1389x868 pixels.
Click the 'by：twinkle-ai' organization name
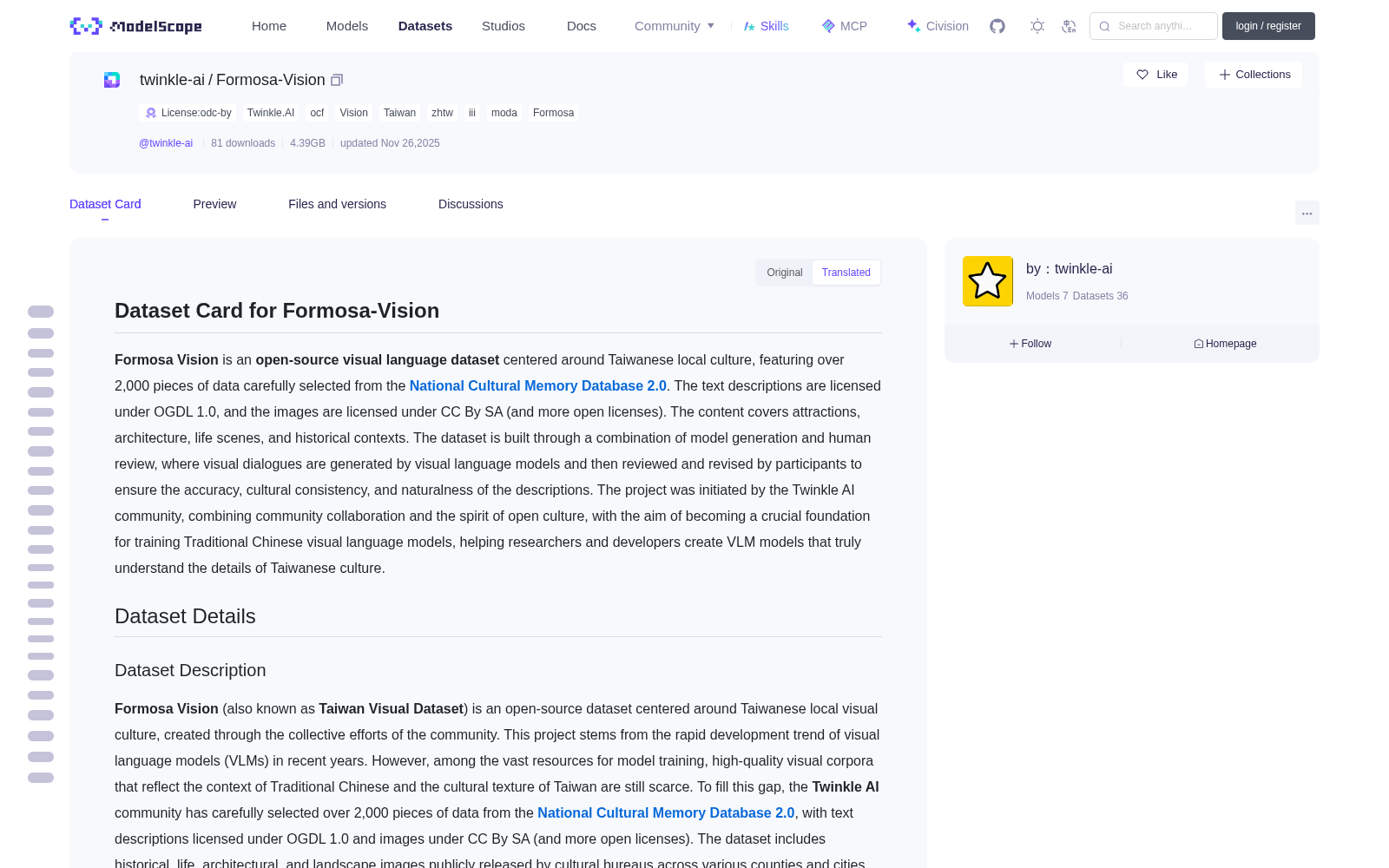[x=1069, y=269]
